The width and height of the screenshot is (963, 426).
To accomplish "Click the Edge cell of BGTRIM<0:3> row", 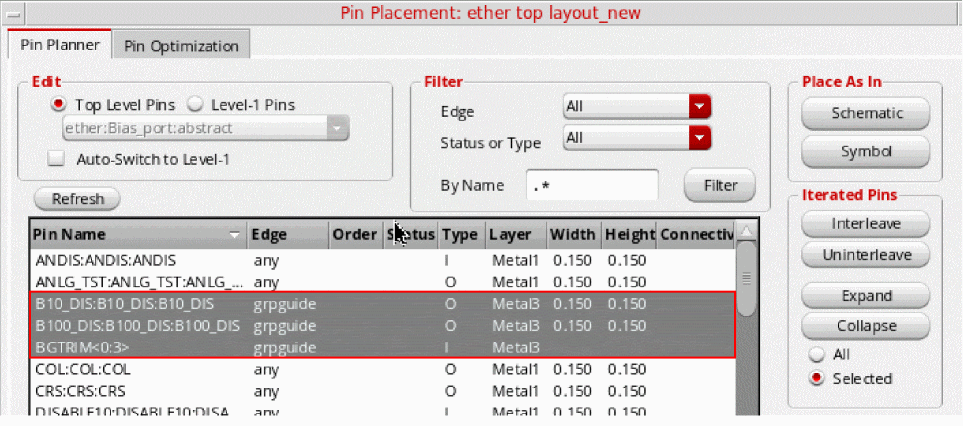I will (x=285, y=347).
